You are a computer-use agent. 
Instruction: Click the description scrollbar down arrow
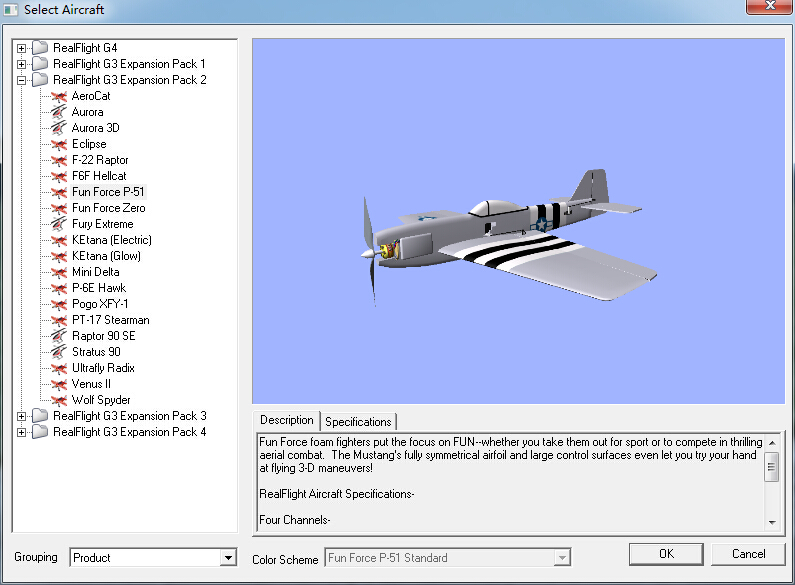[772, 522]
